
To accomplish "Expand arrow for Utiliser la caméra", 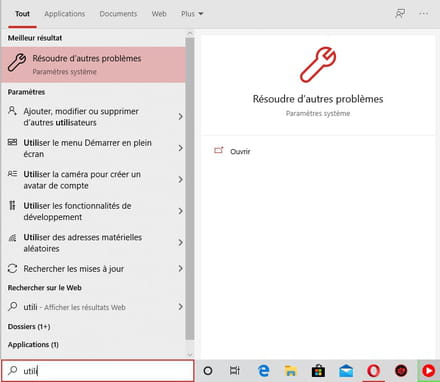I will [x=180, y=180].
